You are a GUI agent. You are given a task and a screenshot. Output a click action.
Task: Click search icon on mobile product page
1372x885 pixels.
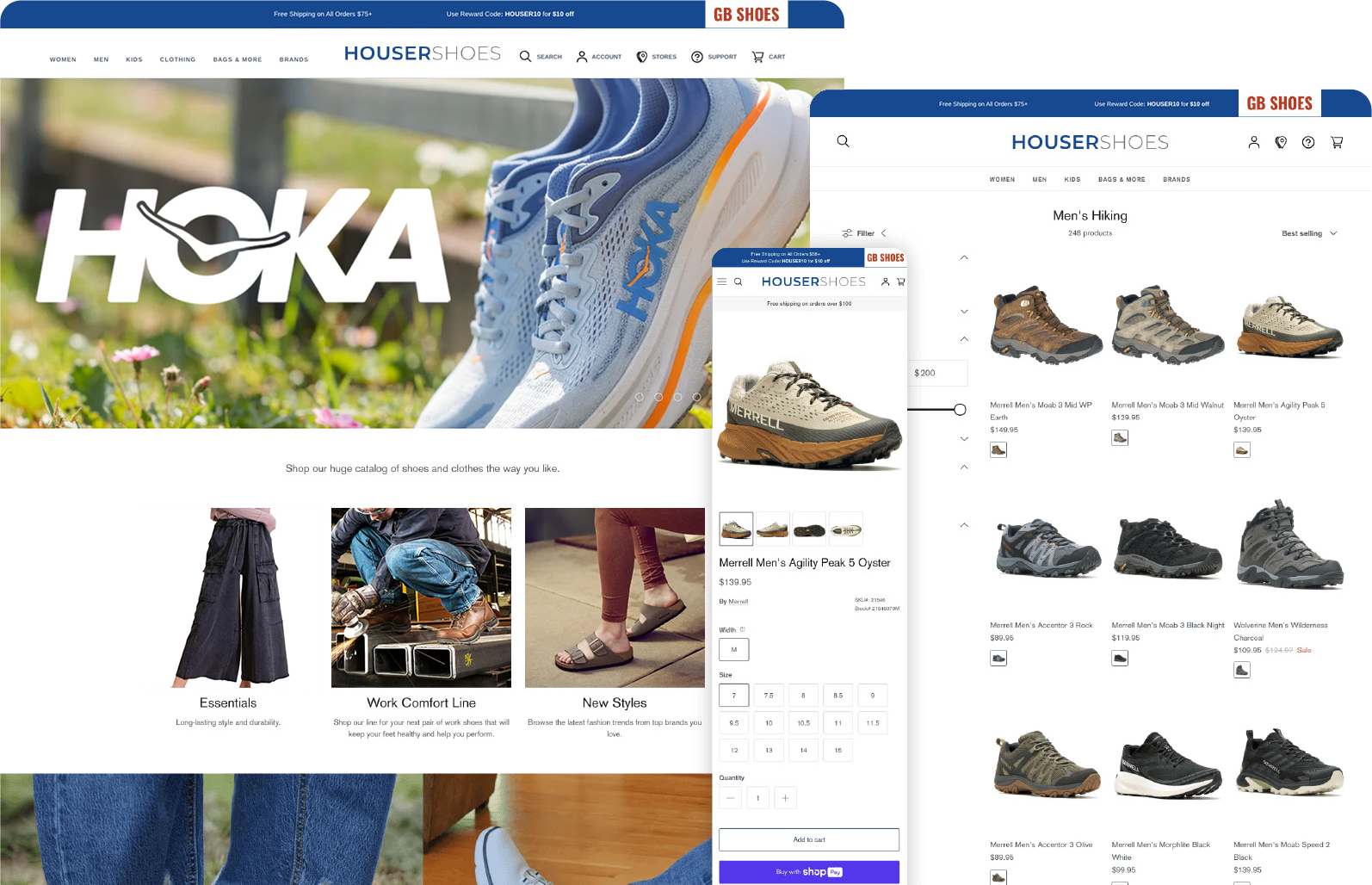click(738, 282)
